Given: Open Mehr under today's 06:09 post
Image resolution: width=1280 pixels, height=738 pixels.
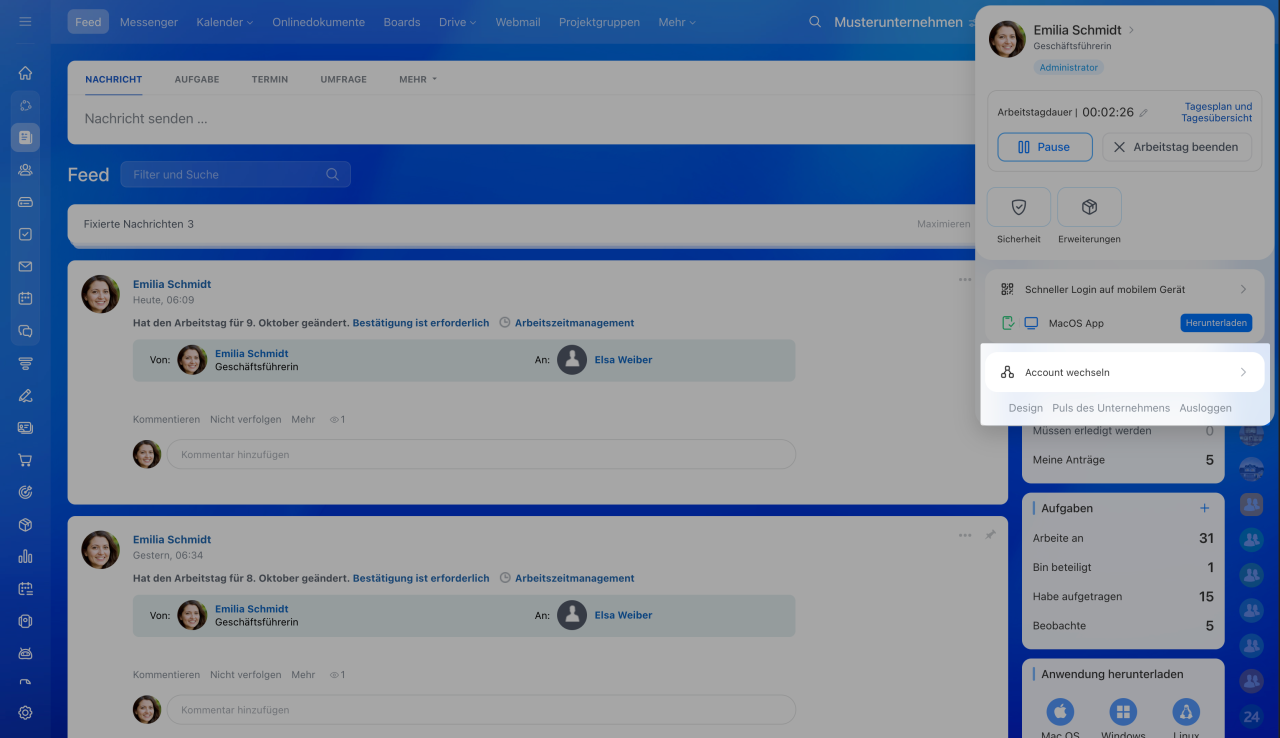Looking at the screenshot, I should 303,420.
